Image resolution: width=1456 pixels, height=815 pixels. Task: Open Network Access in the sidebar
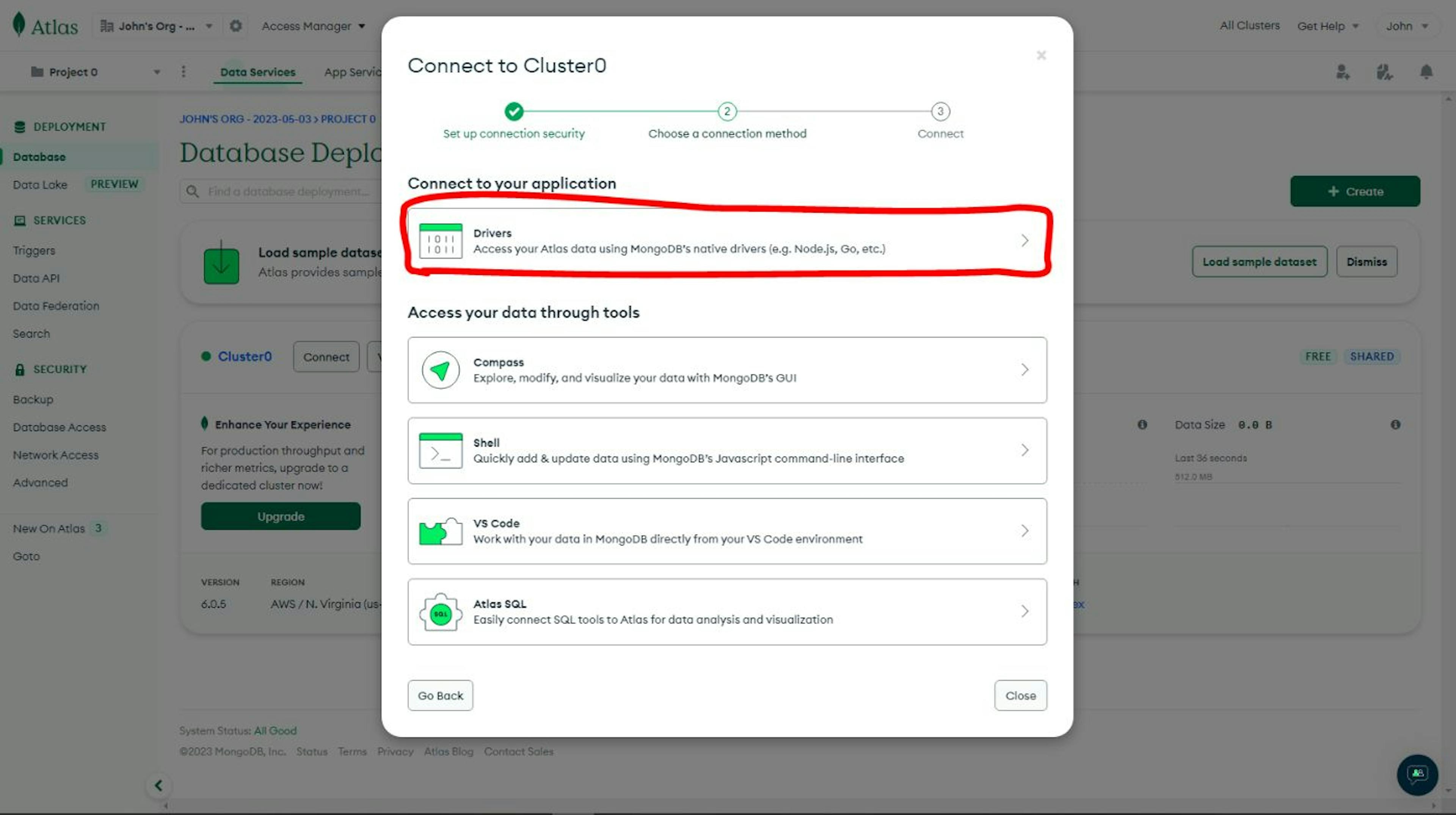pyautogui.click(x=55, y=455)
